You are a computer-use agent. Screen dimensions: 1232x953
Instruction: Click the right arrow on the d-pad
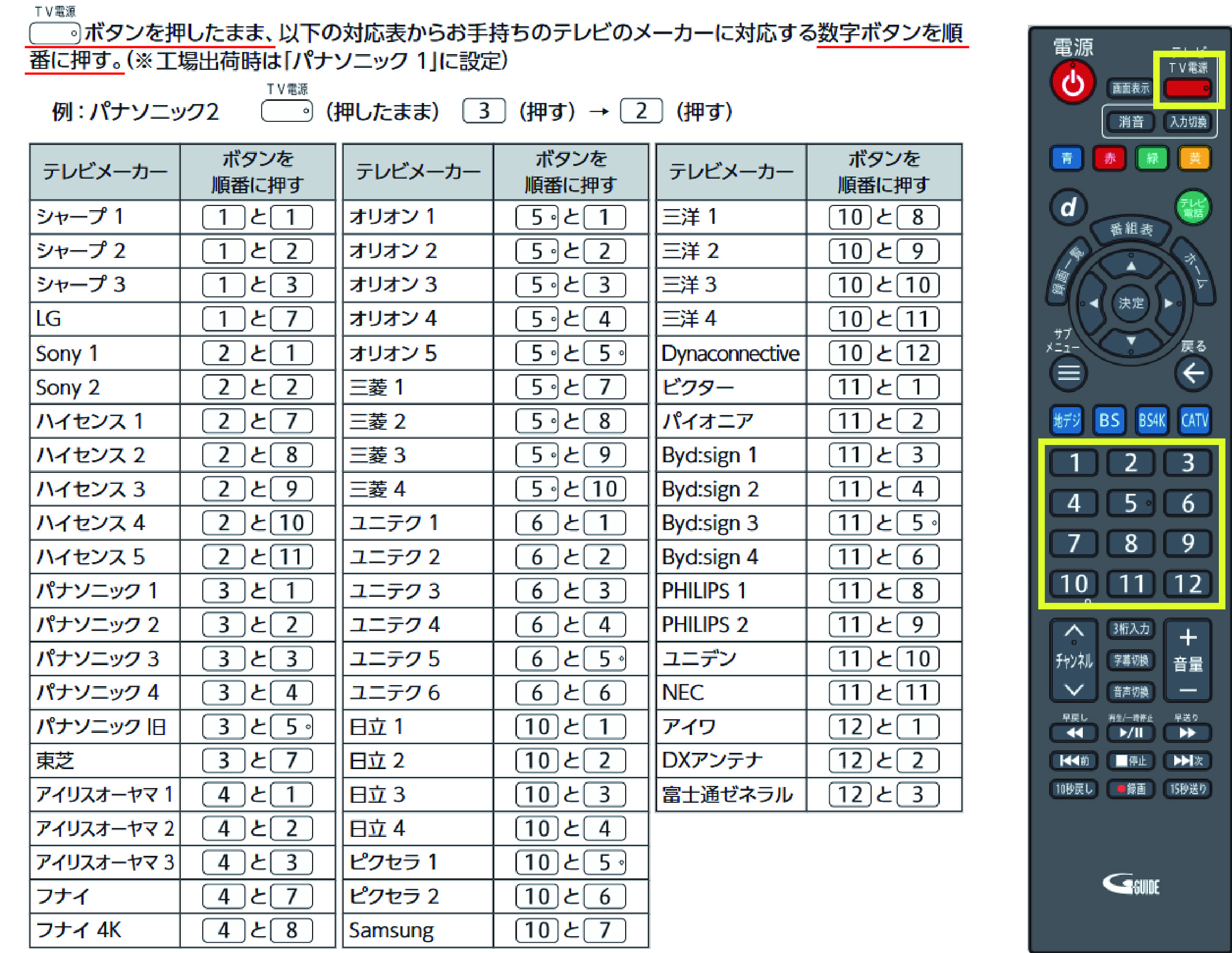[x=1169, y=304]
